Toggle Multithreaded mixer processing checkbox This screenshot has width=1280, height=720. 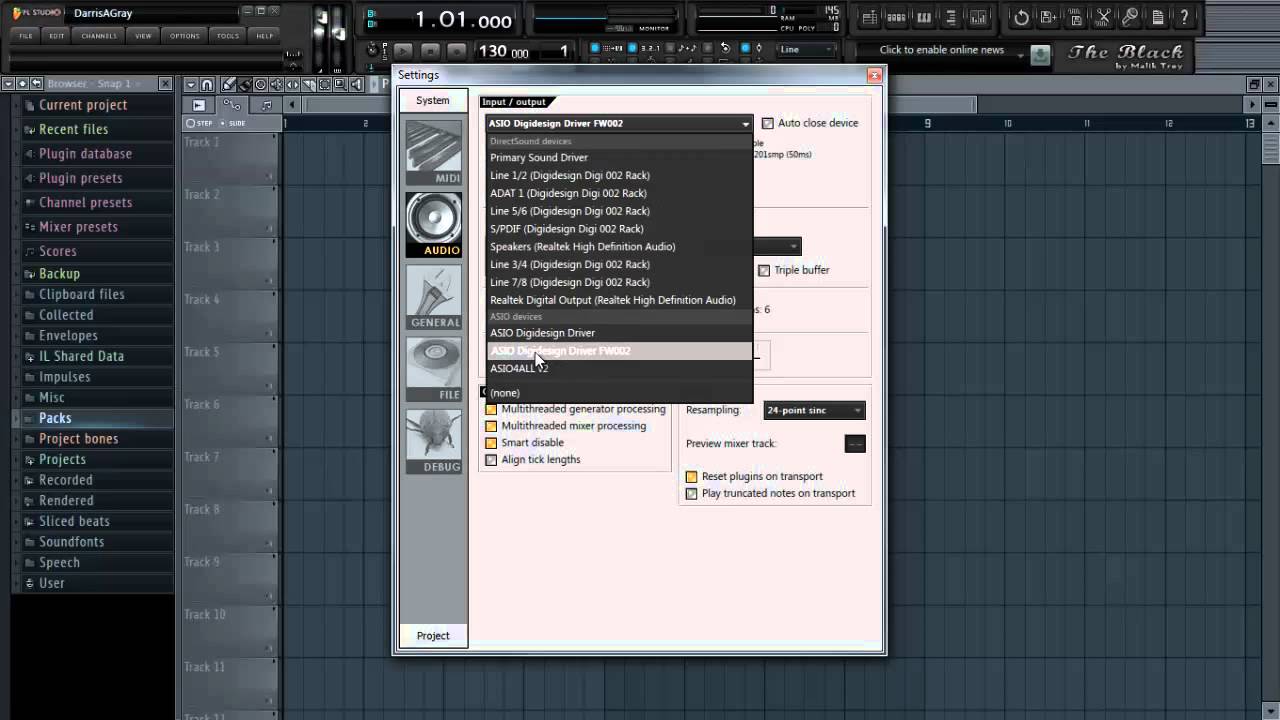click(491, 426)
